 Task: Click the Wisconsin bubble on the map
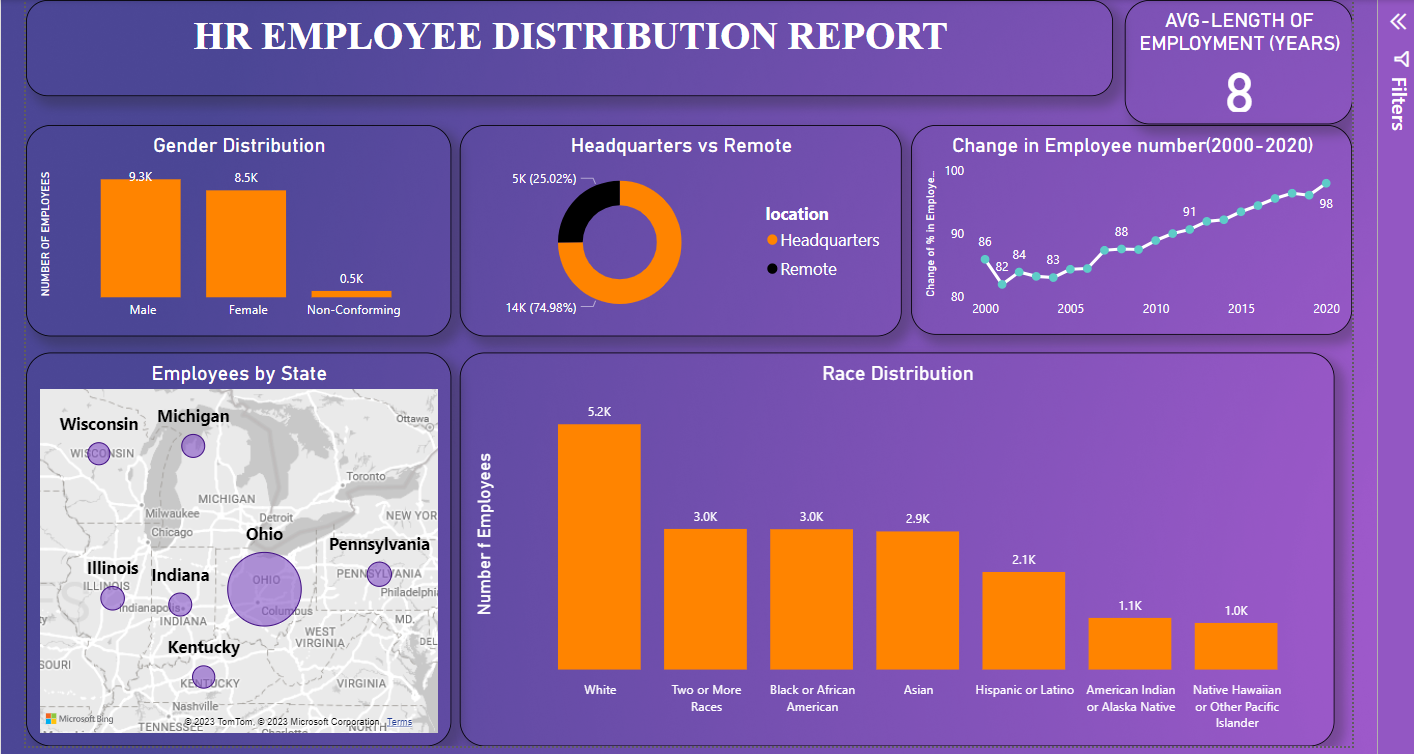click(98, 453)
